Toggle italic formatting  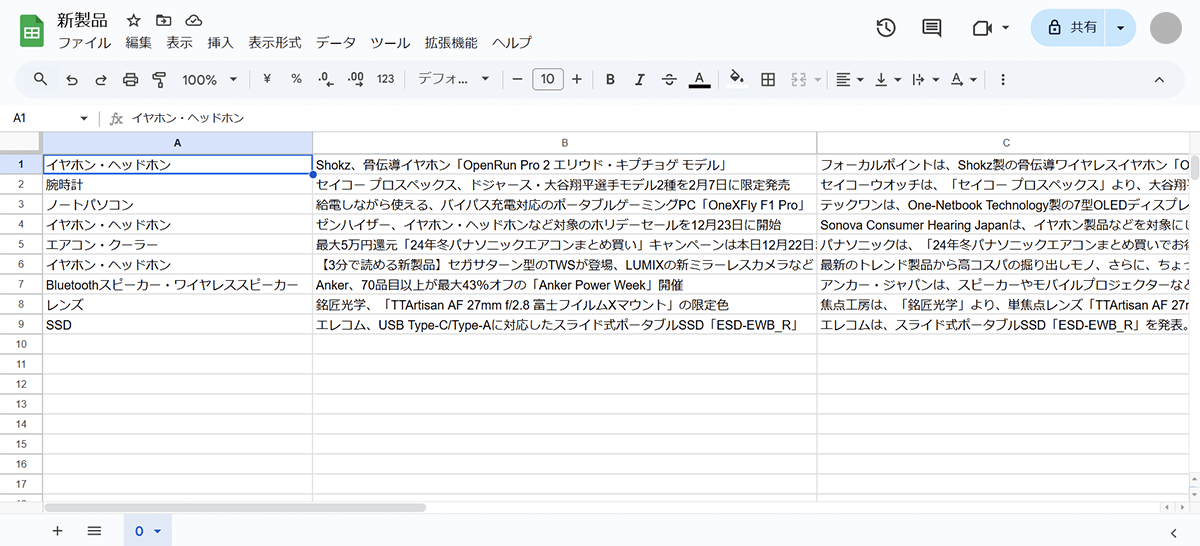click(640, 79)
